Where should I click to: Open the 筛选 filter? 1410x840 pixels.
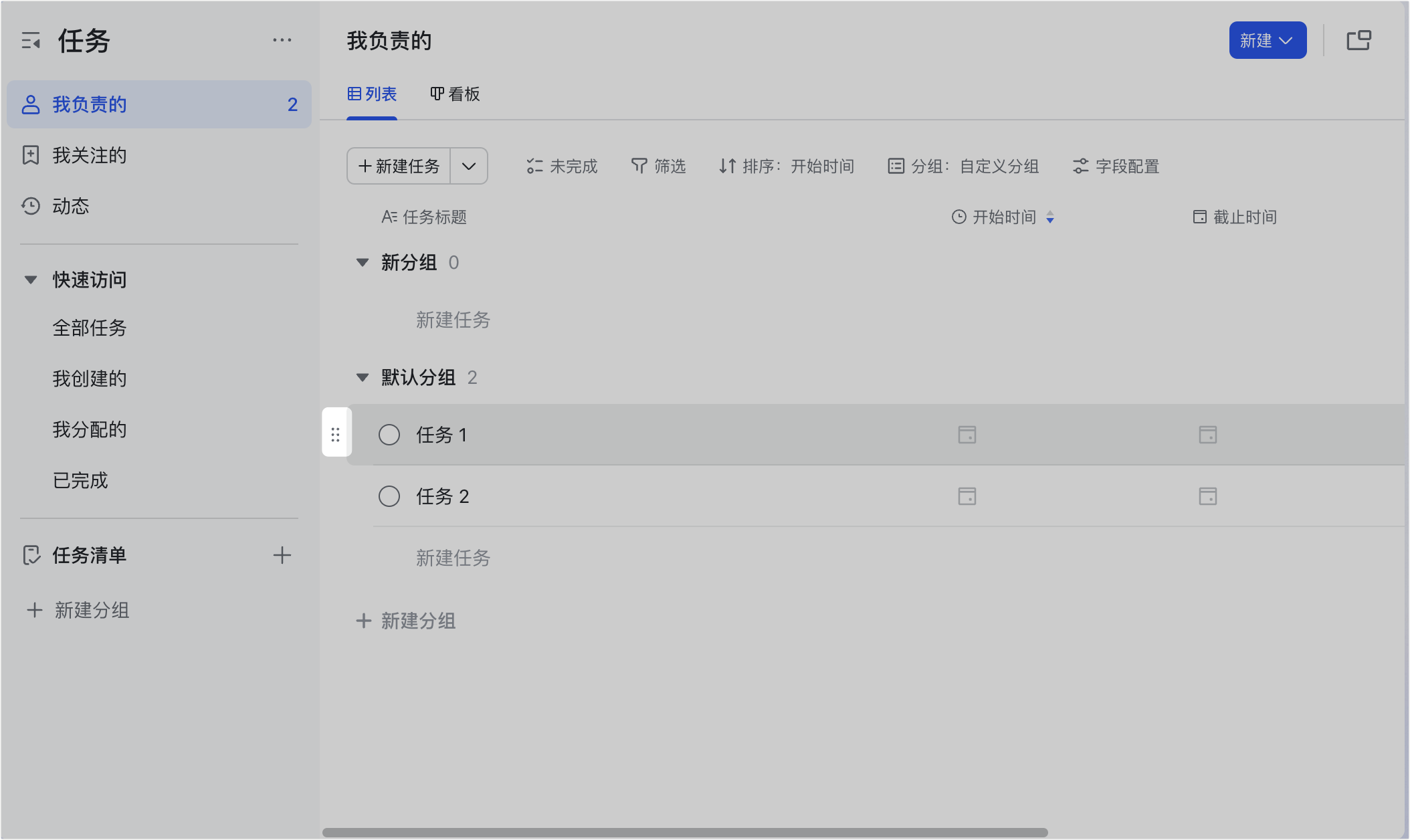click(658, 166)
